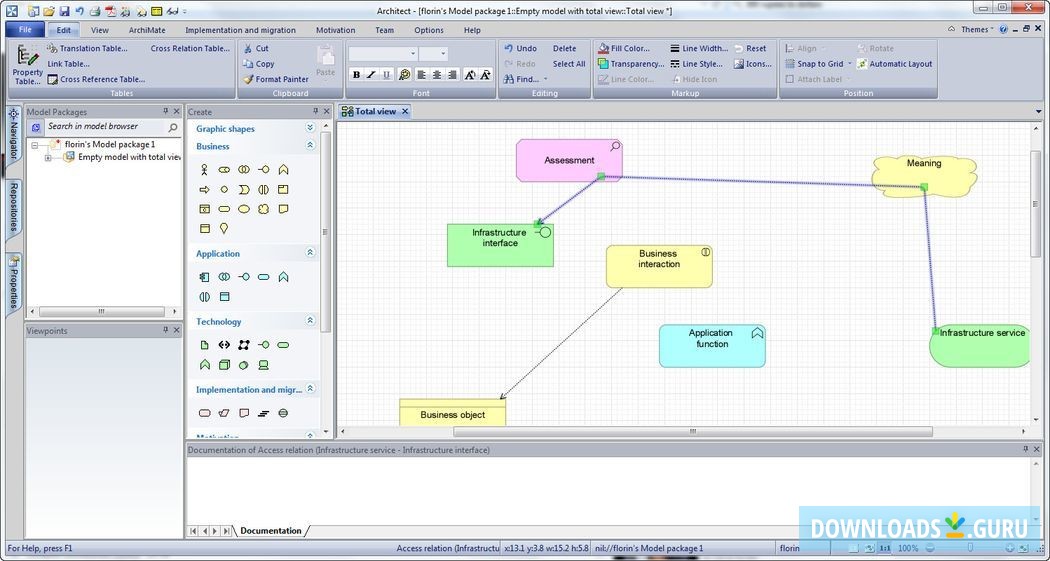
Task: Click in the model browser search field
Action: pos(104,127)
